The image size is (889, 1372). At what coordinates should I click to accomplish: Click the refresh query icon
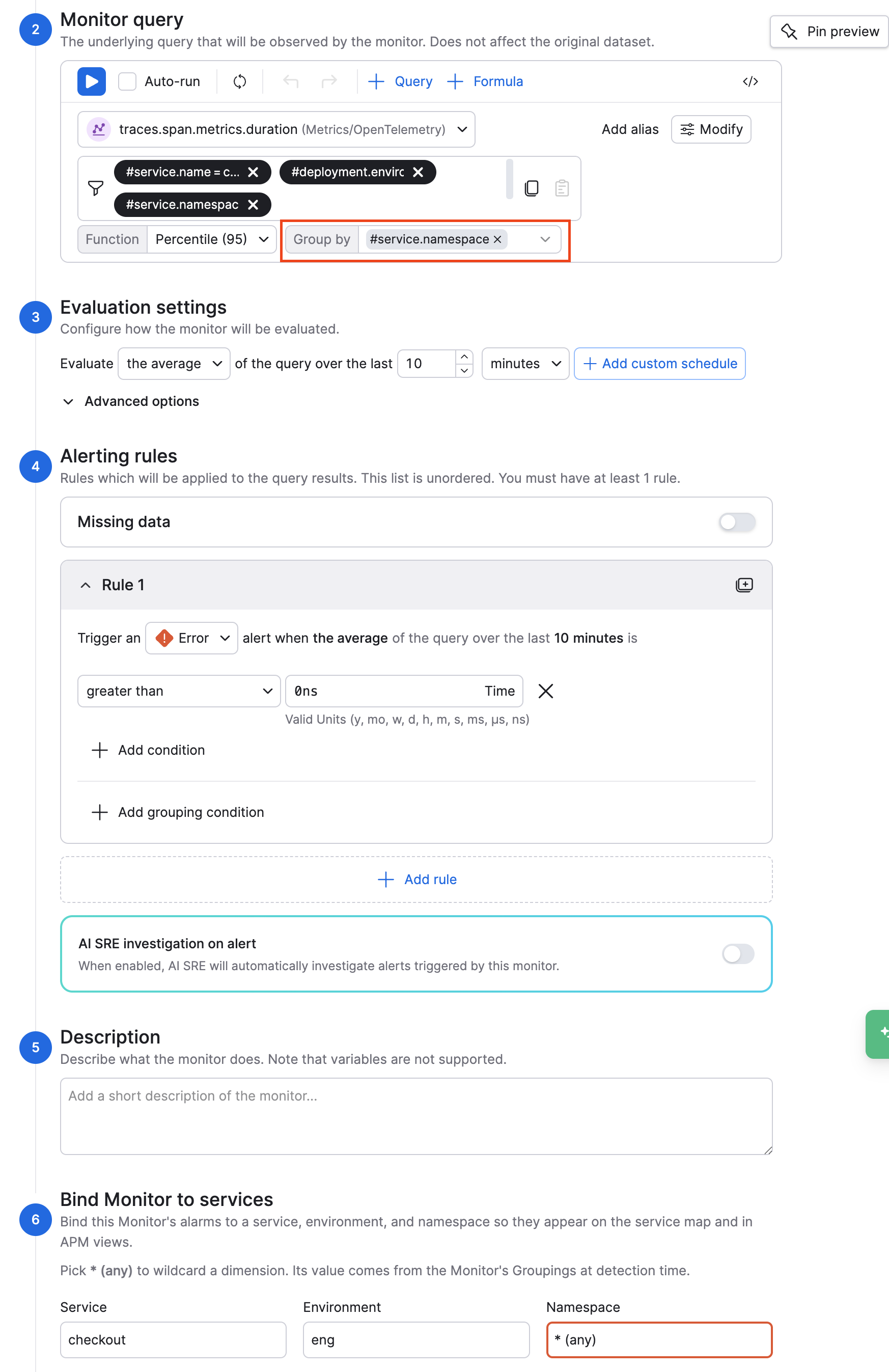240,81
